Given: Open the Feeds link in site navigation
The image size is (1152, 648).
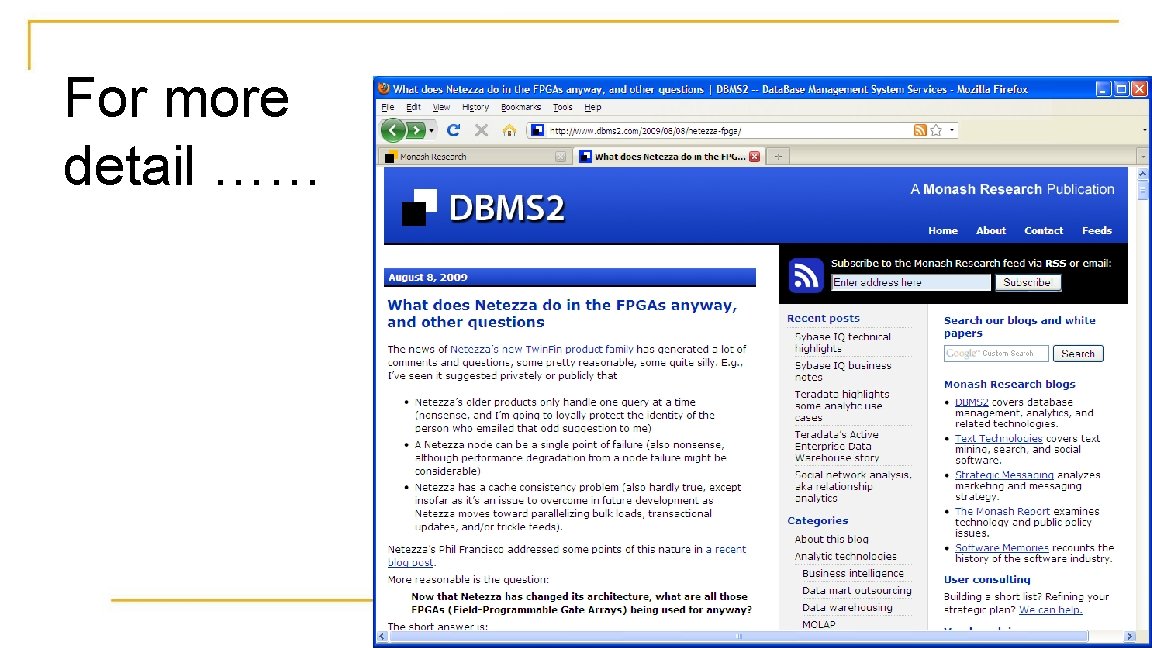Looking at the screenshot, I should 1096,231.
